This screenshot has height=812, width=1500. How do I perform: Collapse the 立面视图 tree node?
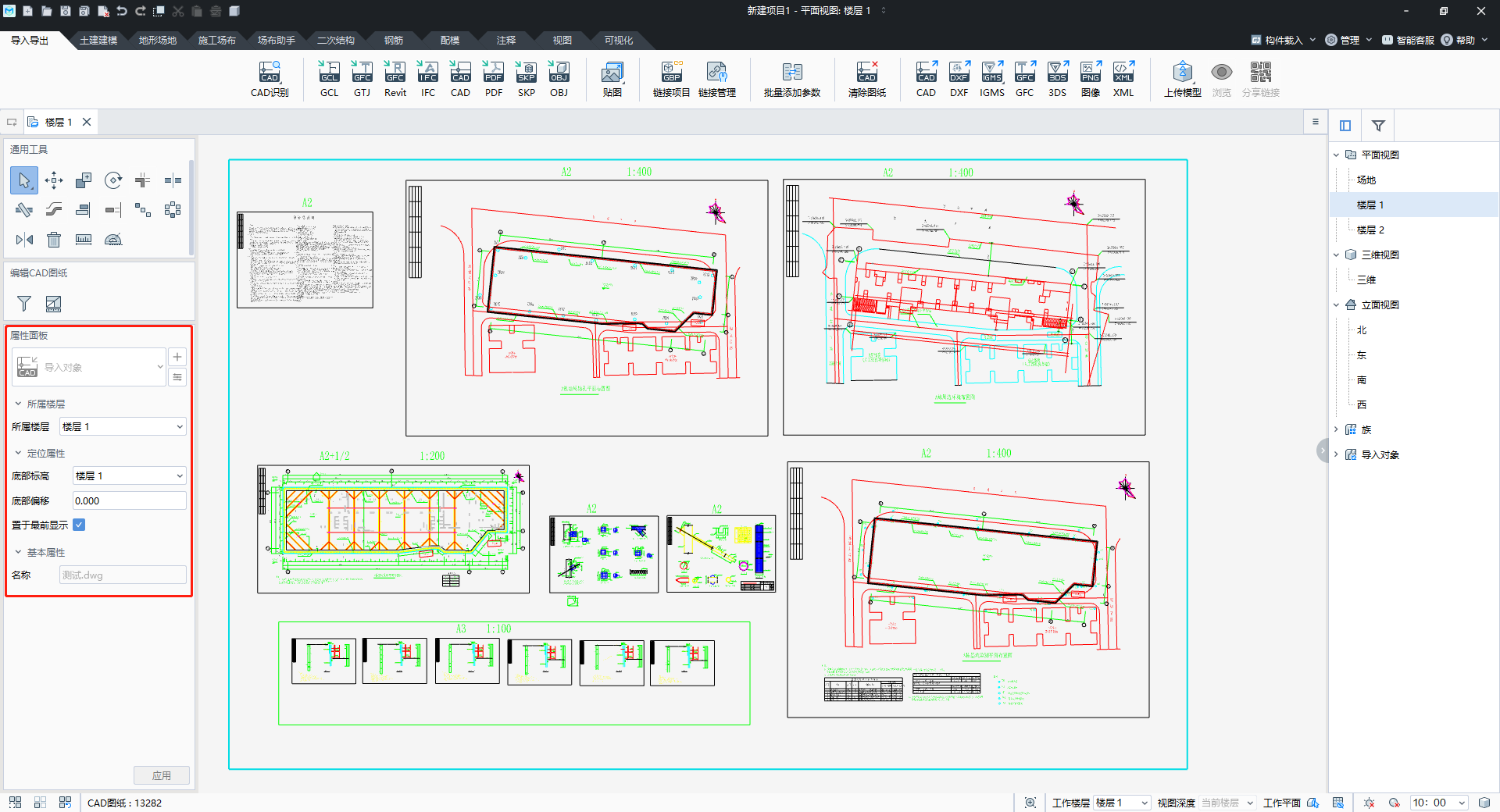1336,304
